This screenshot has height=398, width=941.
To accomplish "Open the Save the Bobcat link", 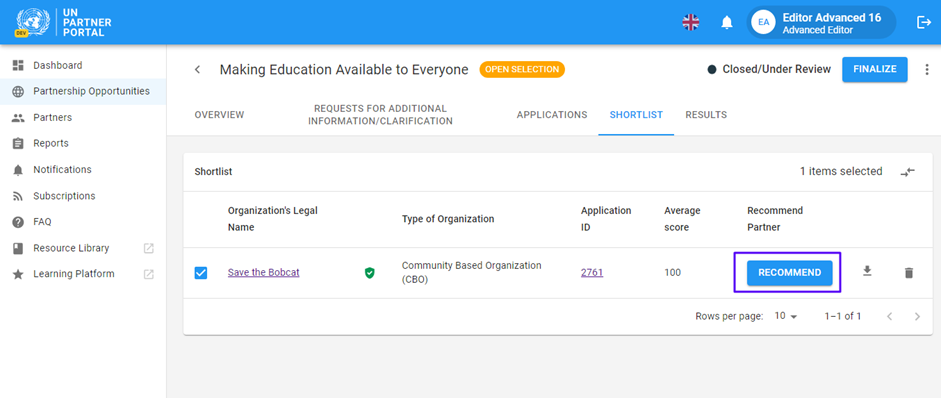I will [263, 273].
